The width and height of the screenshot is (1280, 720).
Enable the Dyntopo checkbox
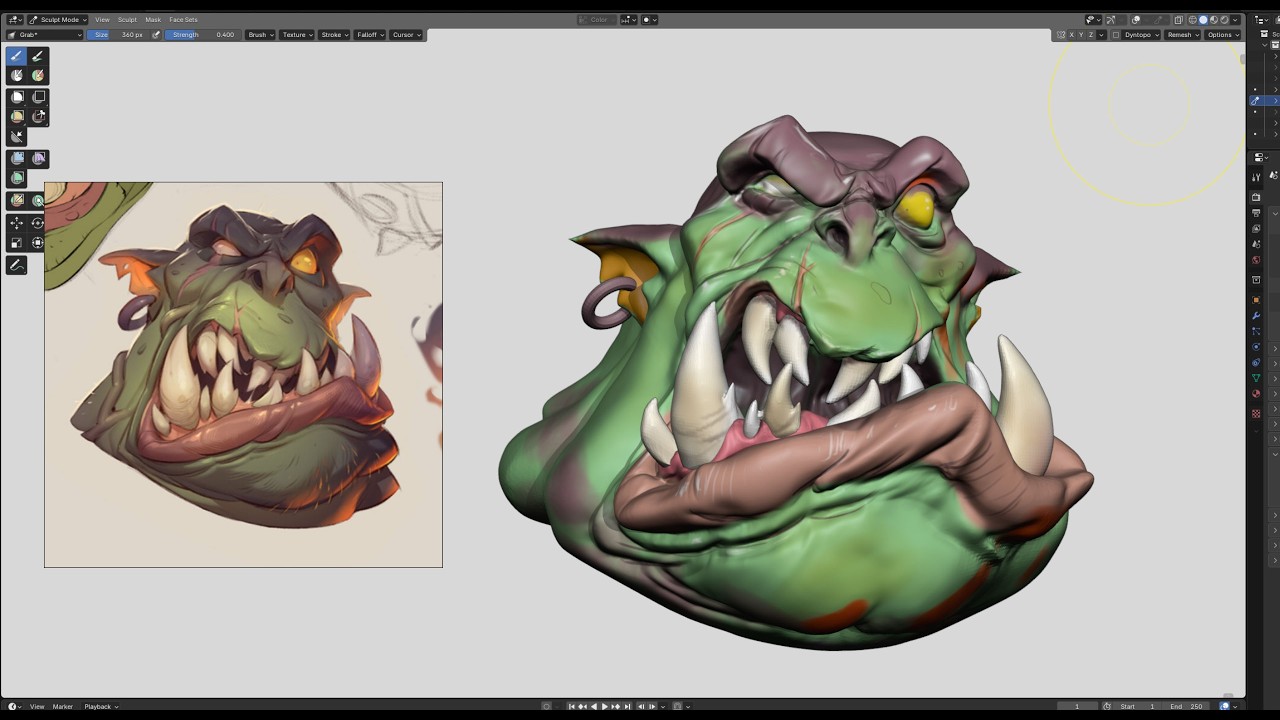(x=1116, y=35)
